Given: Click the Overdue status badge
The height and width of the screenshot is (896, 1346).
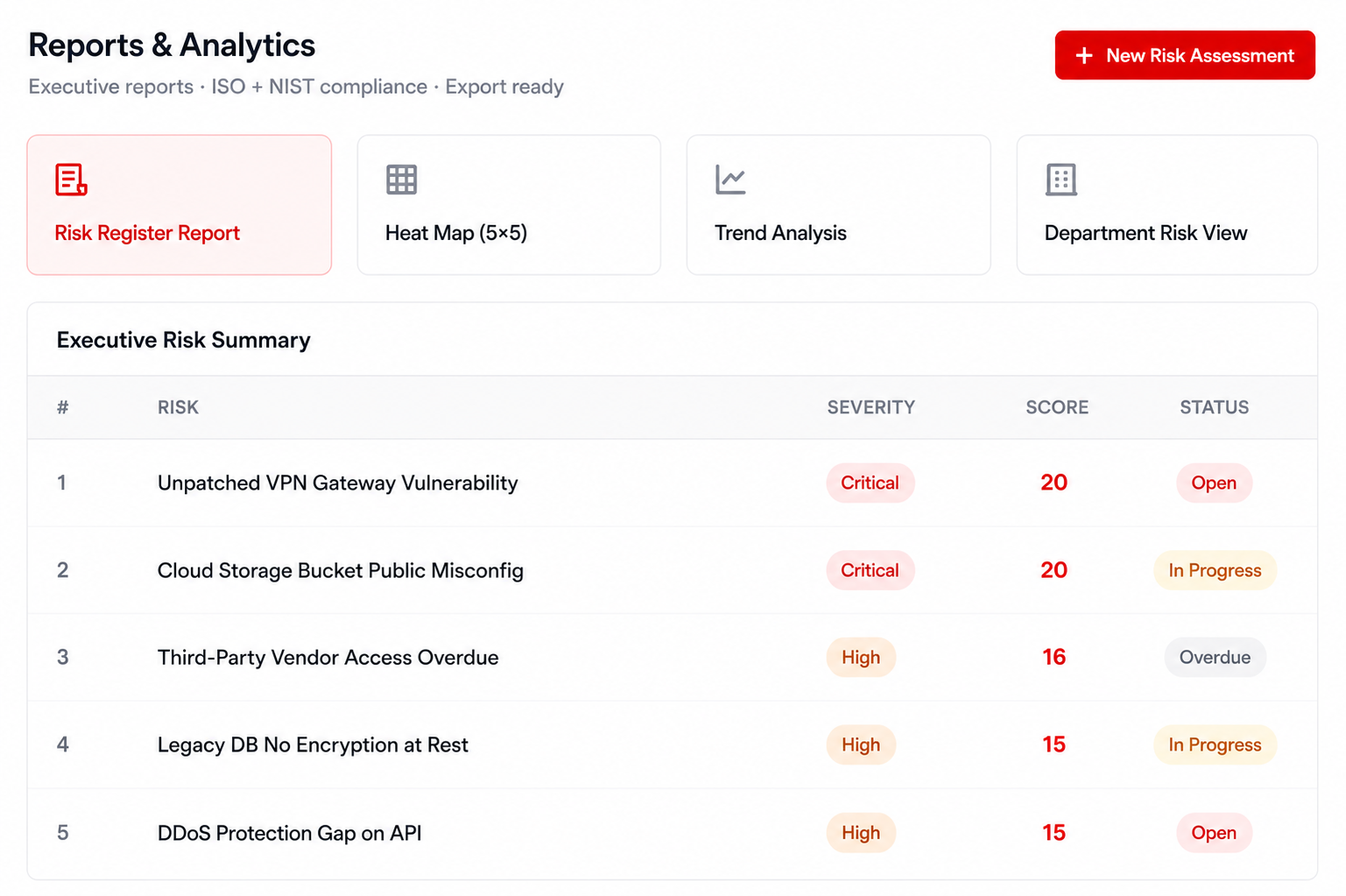Looking at the screenshot, I should click(x=1216, y=658).
